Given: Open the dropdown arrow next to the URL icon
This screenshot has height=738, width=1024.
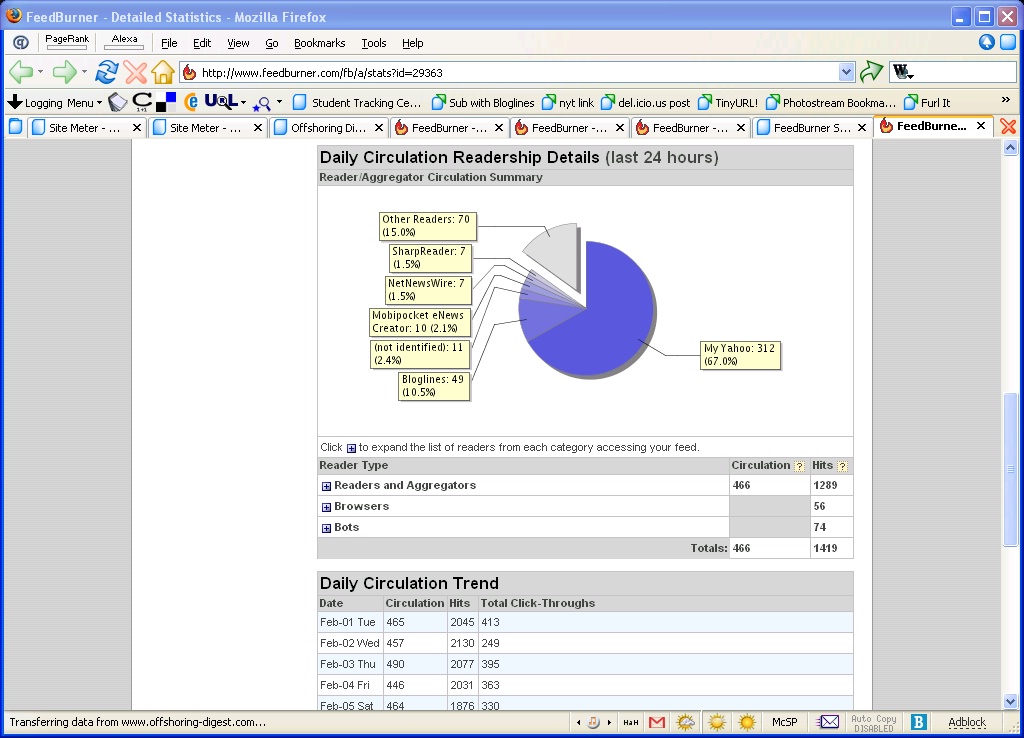Looking at the screenshot, I should click(x=244, y=103).
